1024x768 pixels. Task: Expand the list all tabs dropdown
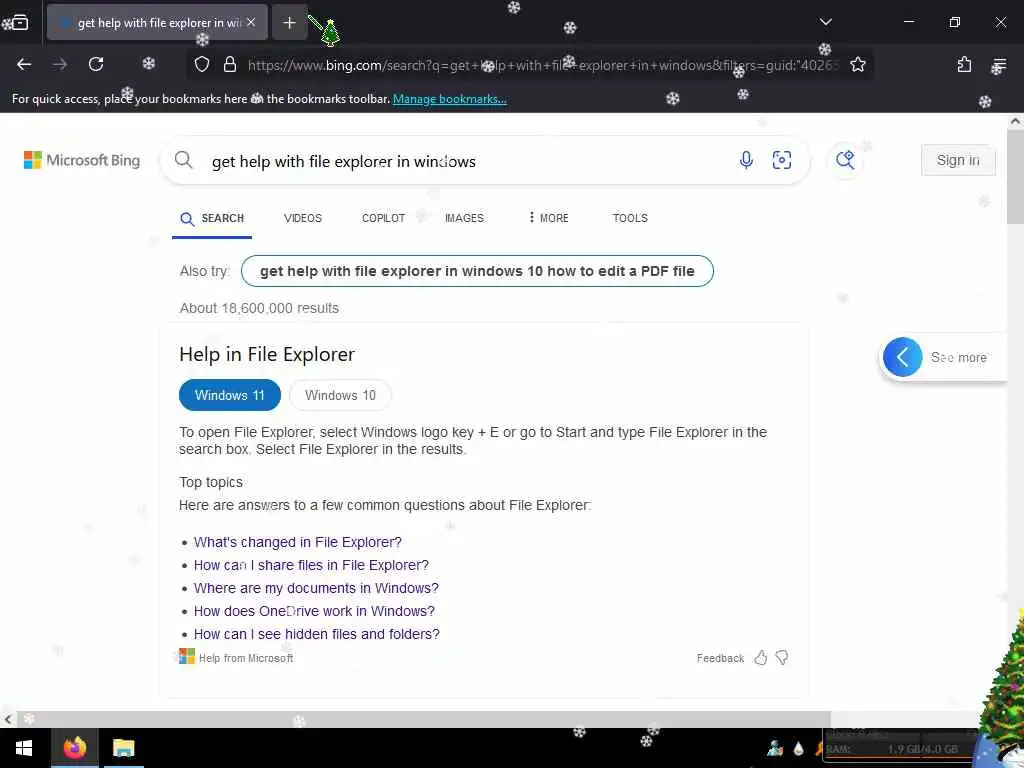[825, 22]
